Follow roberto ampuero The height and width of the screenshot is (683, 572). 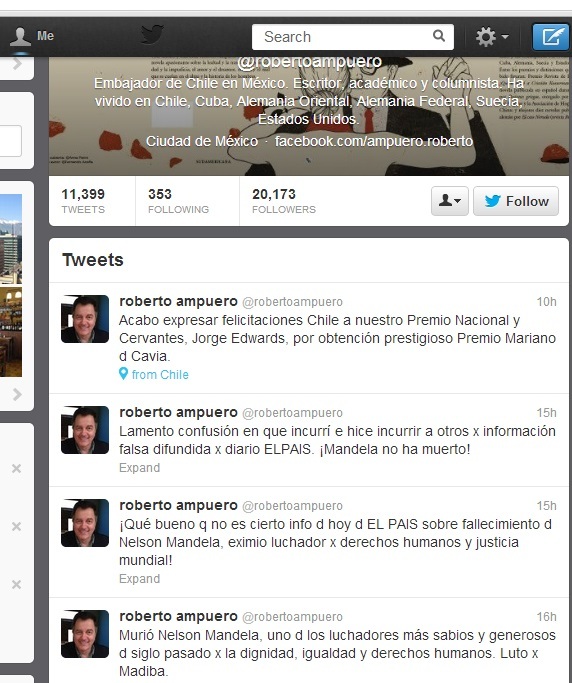(x=516, y=201)
